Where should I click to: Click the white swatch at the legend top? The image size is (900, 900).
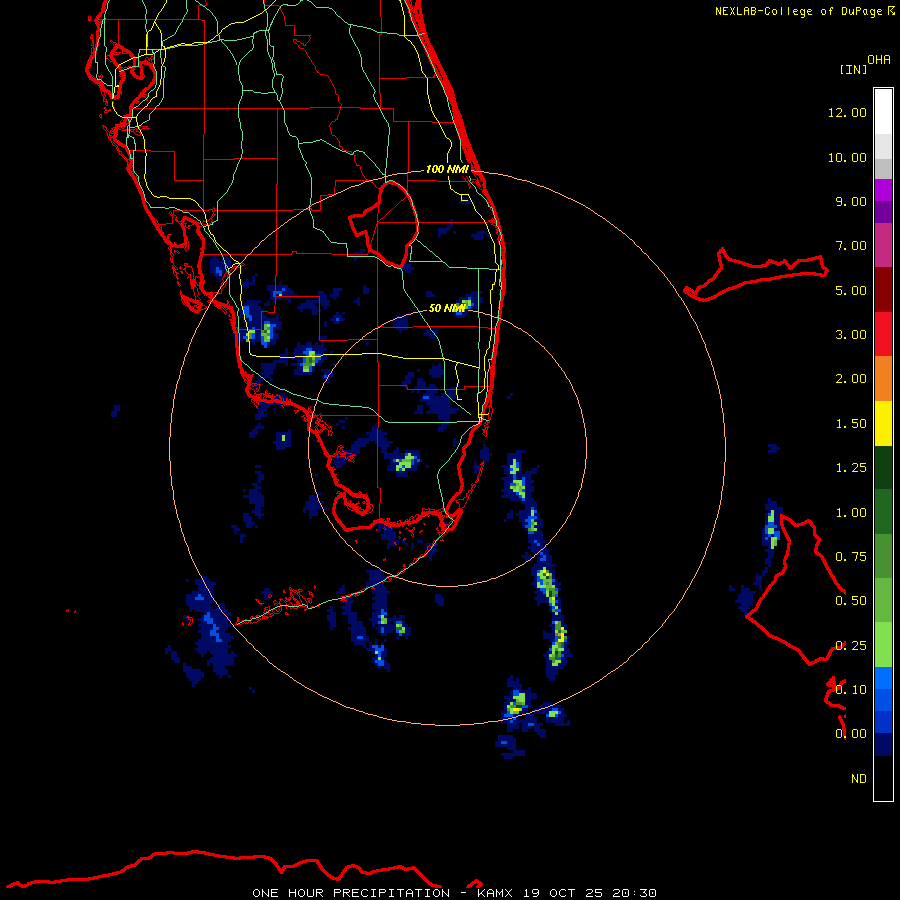pos(883,111)
